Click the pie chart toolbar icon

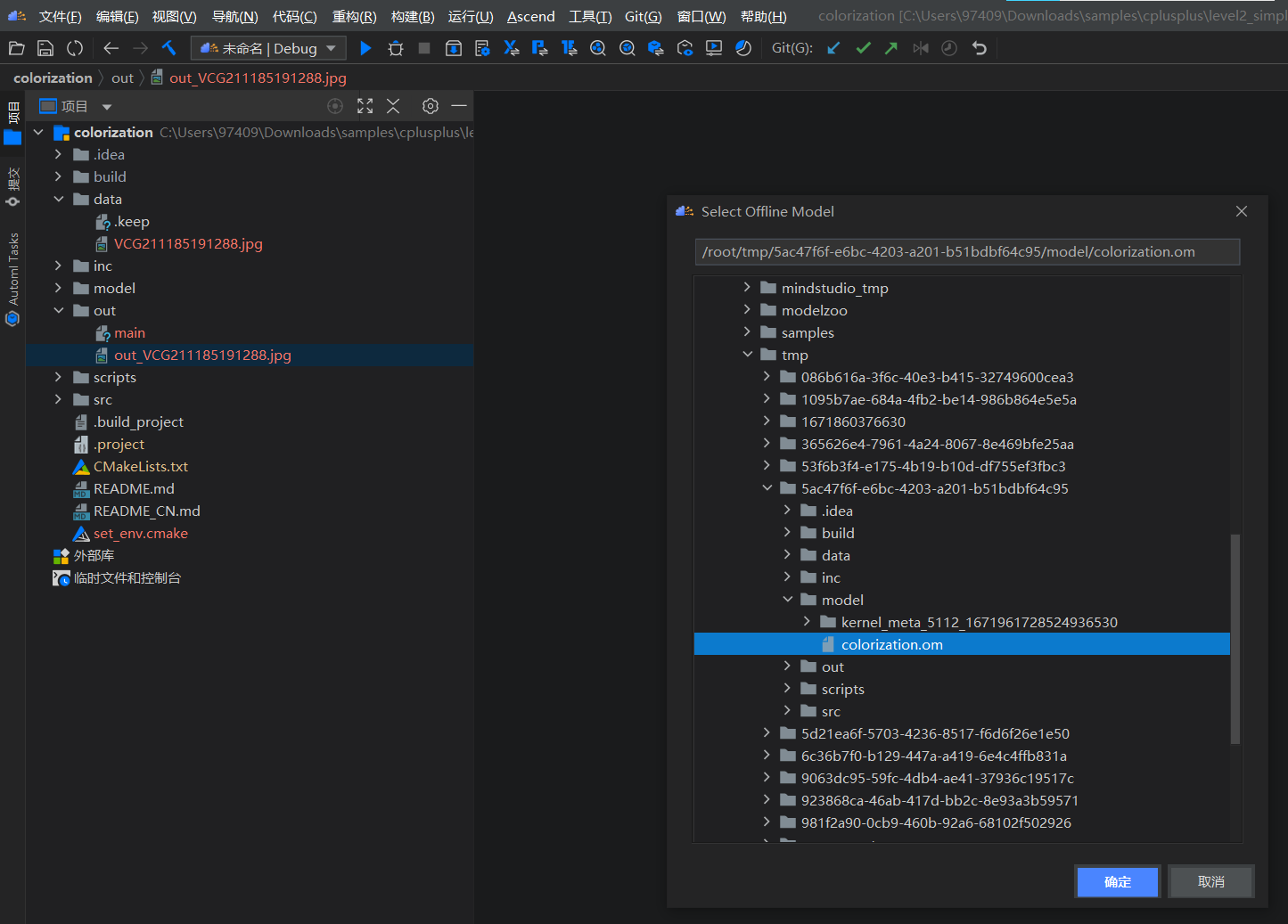[x=743, y=48]
